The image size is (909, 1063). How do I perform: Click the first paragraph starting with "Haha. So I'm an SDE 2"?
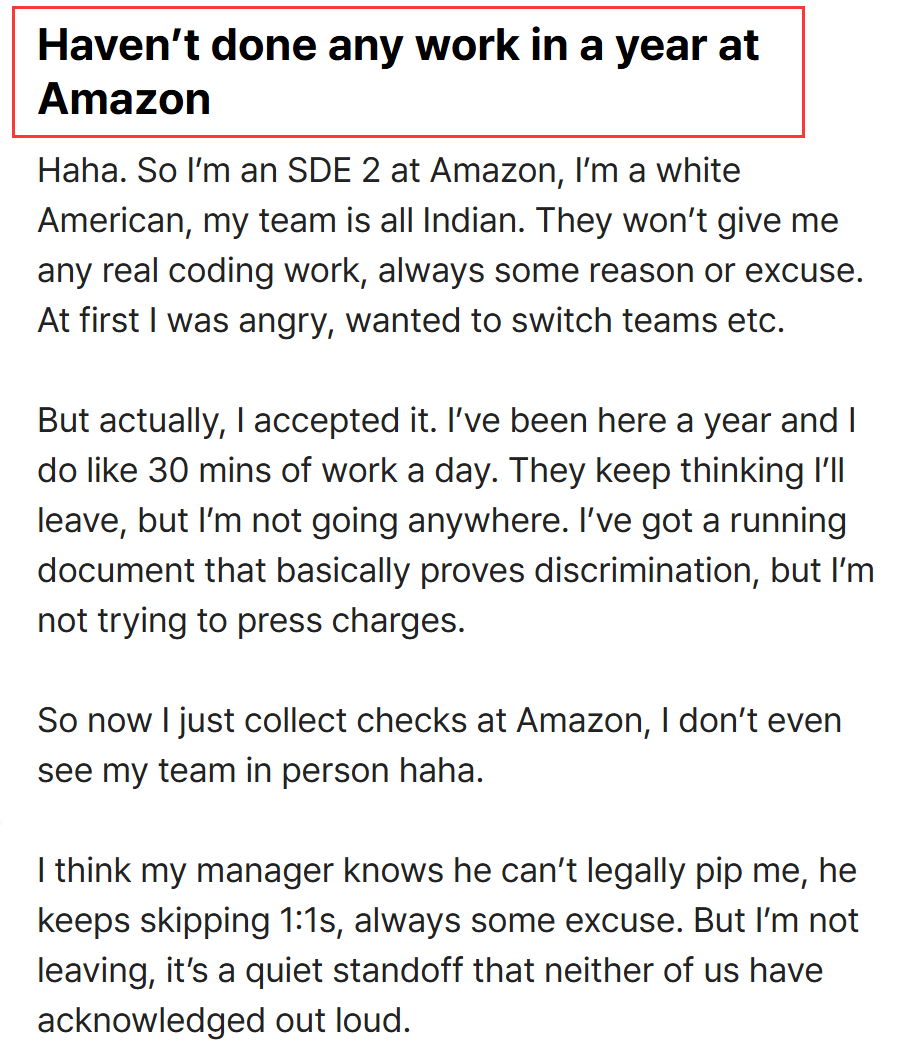(451, 245)
